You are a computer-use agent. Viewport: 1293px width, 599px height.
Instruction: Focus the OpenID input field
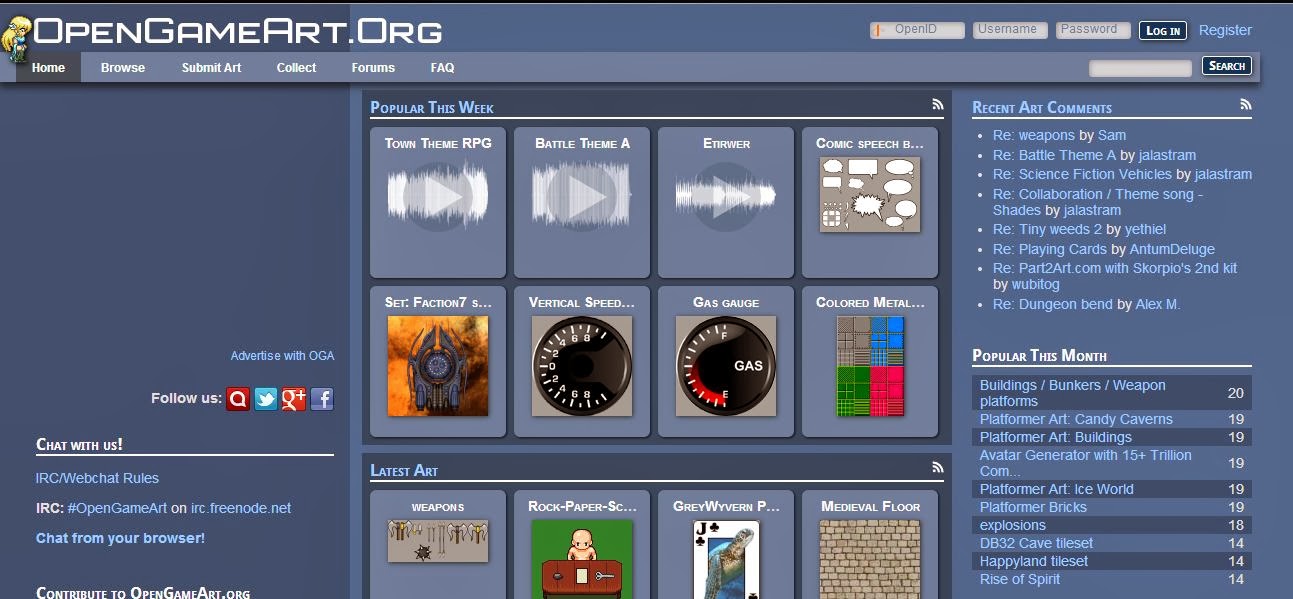click(x=917, y=30)
